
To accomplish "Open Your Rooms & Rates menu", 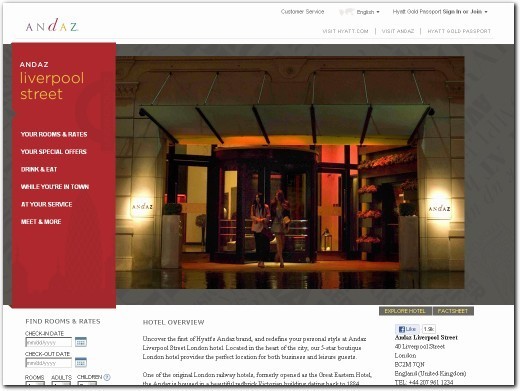I will 54,134.
